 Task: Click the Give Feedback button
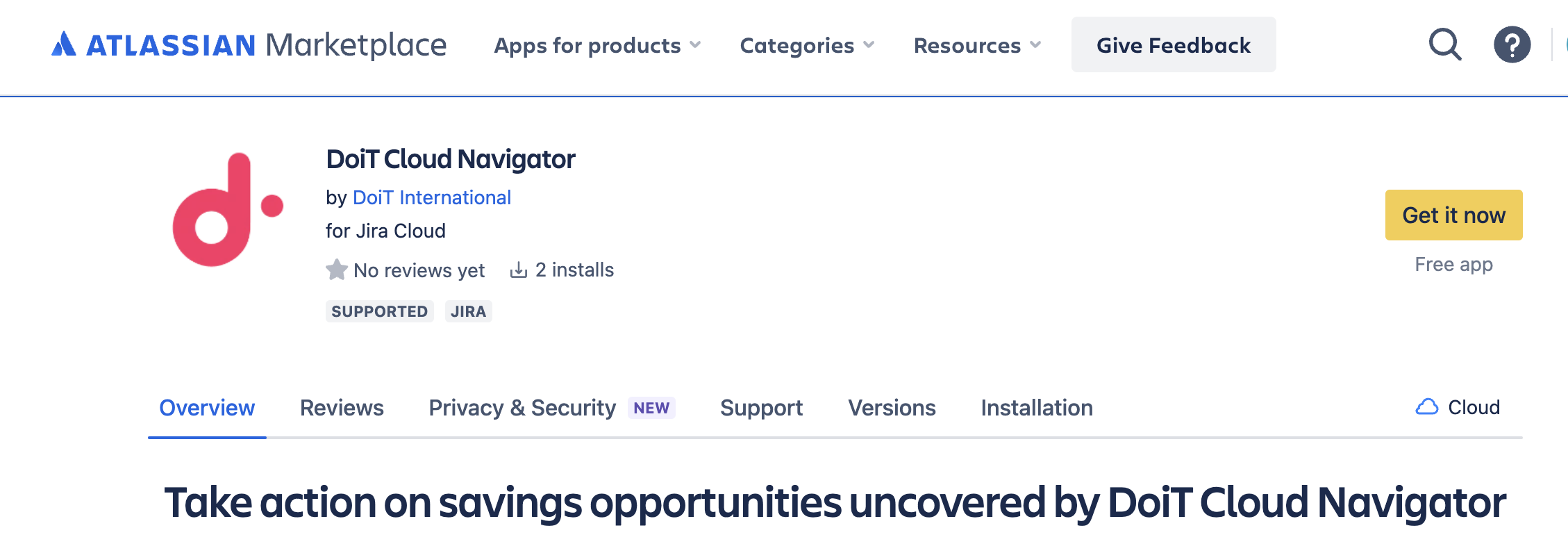tap(1174, 44)
